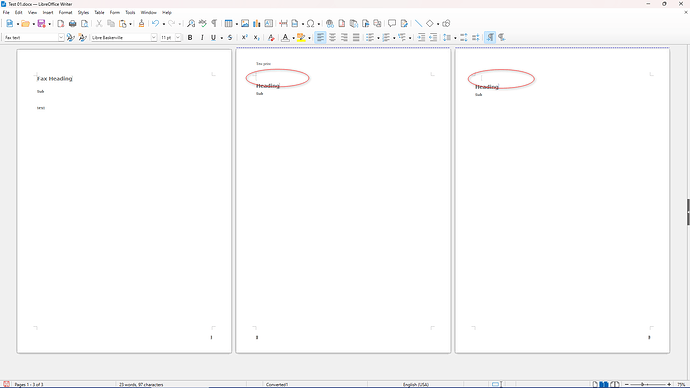Click the Subscript icon
This screenshot has width=690, height=388.
(257, 38)
